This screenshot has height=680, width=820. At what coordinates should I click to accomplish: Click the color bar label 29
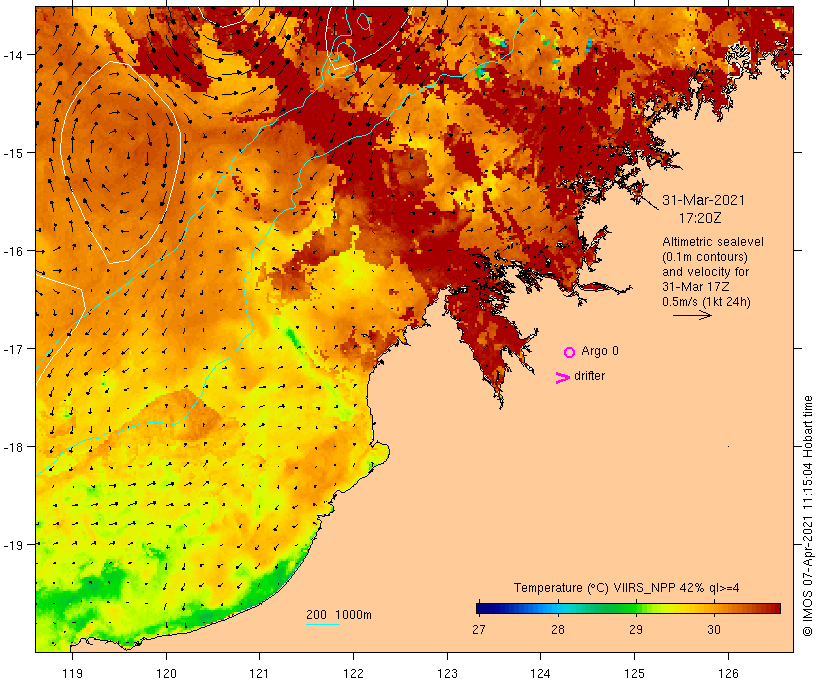coord(636,629)
